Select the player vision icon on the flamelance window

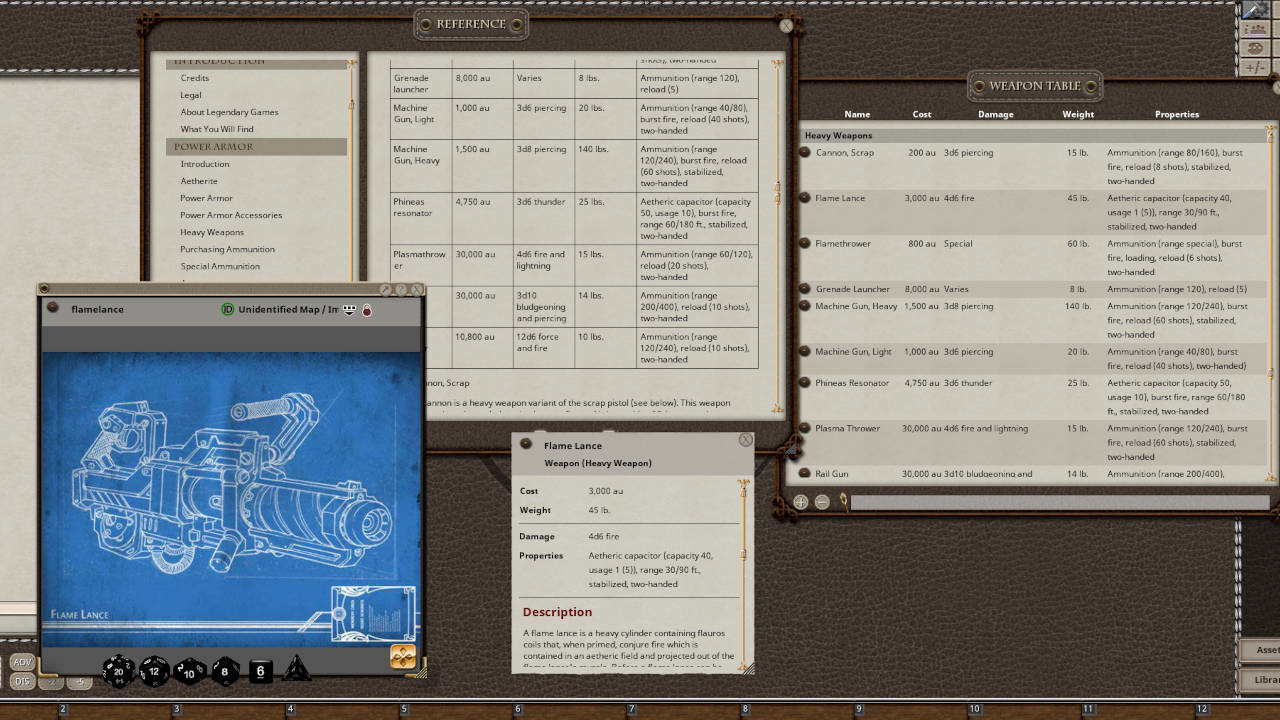coord(349,310)
